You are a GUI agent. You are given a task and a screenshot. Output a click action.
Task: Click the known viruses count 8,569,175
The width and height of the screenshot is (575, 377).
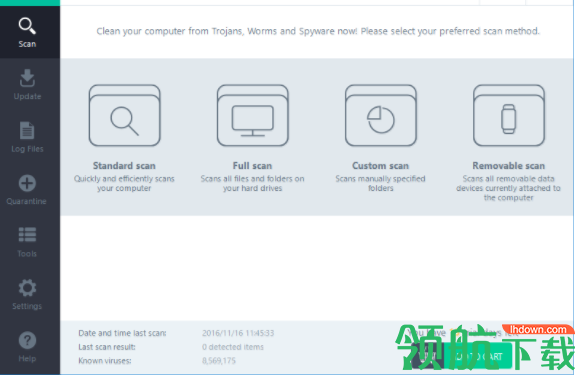click(219, 361)
